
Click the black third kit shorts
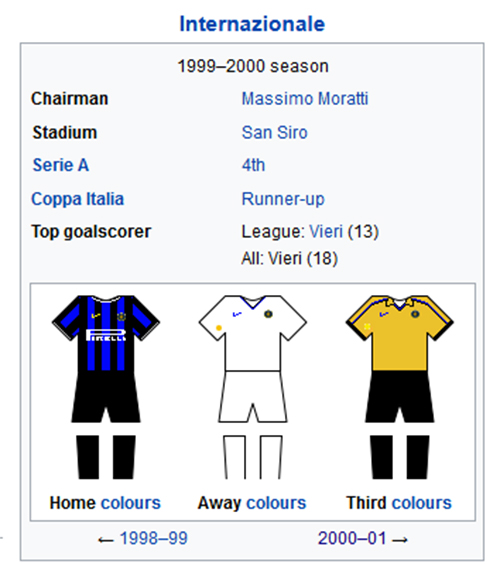(x=400, y=397)
